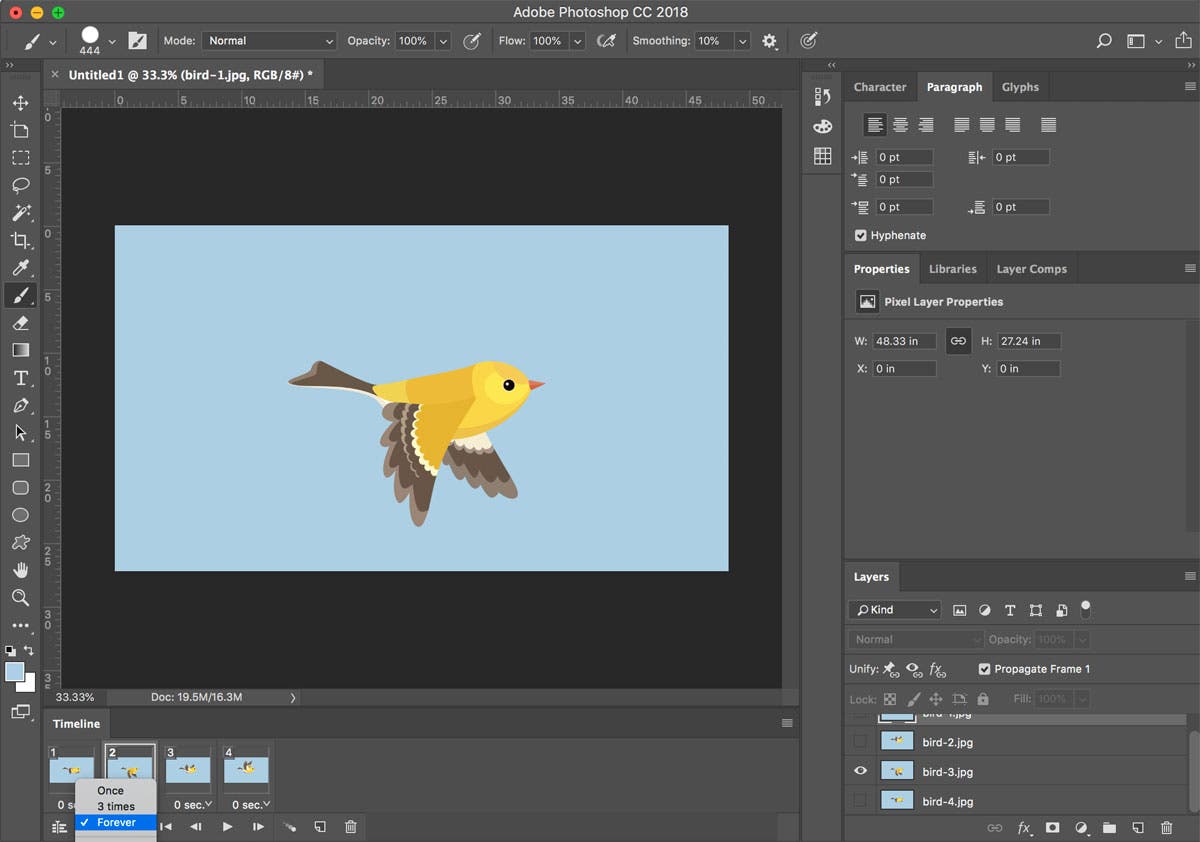Click the tween animation frames icon
Viewport: 1200px width, 842px height.
pyautogui.click(x=289, y=827)
